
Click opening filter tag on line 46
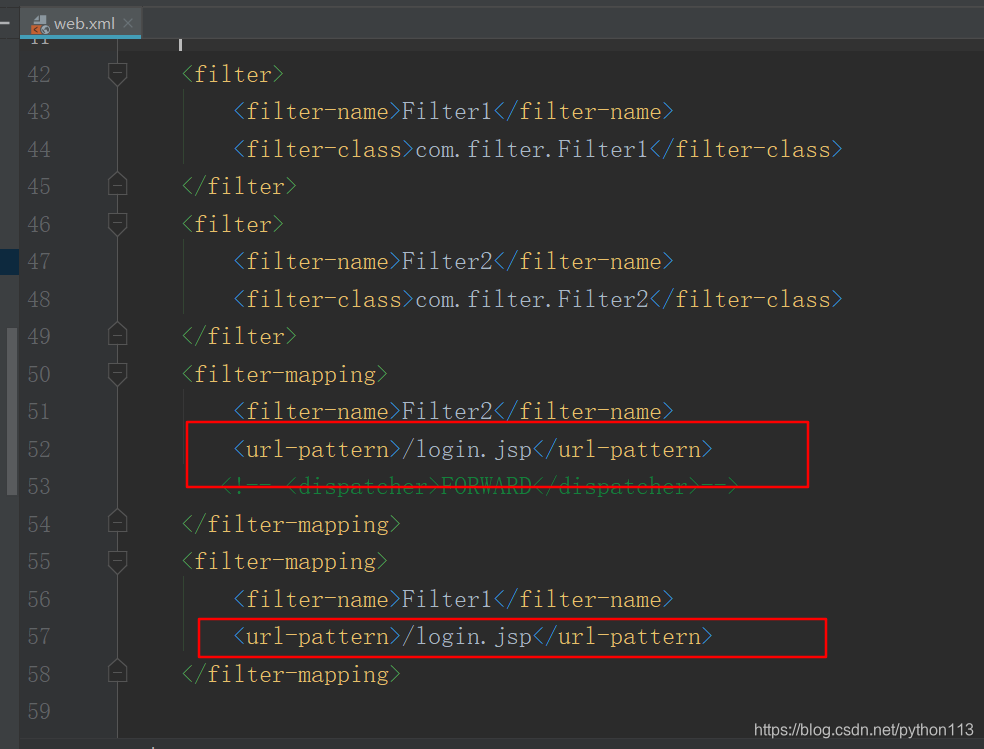[x=233, y=224]
